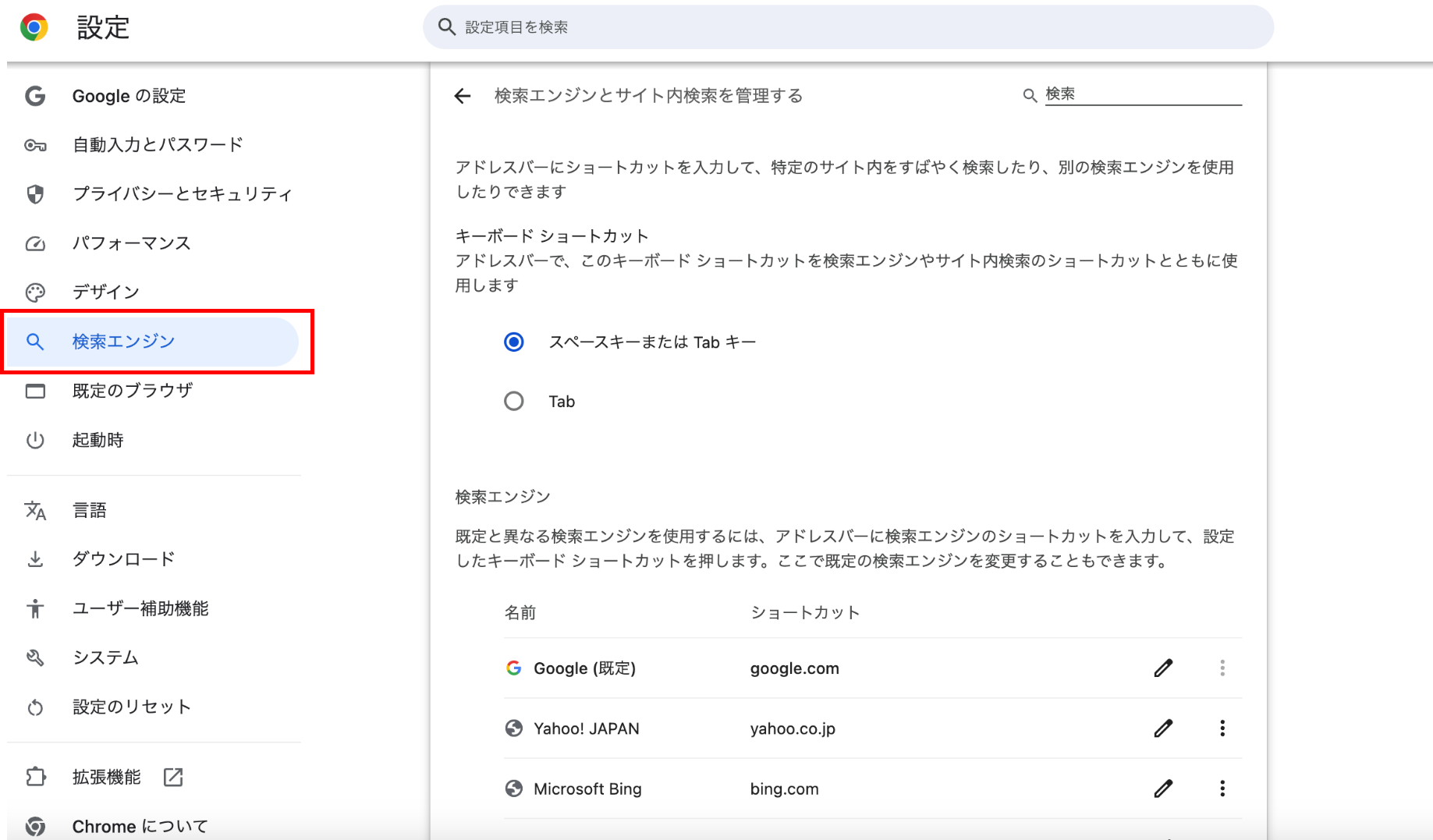Select the Tab only radio option
Image resolution: width=1433 pixels, height=840 pixels.
pos(514,401)
